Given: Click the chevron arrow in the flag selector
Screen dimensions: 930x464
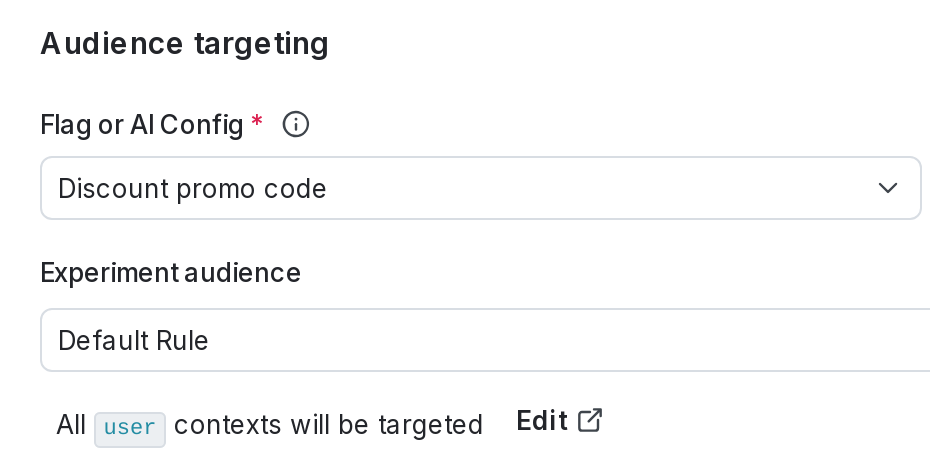Looking at the screenshot, I should (887, 188).
